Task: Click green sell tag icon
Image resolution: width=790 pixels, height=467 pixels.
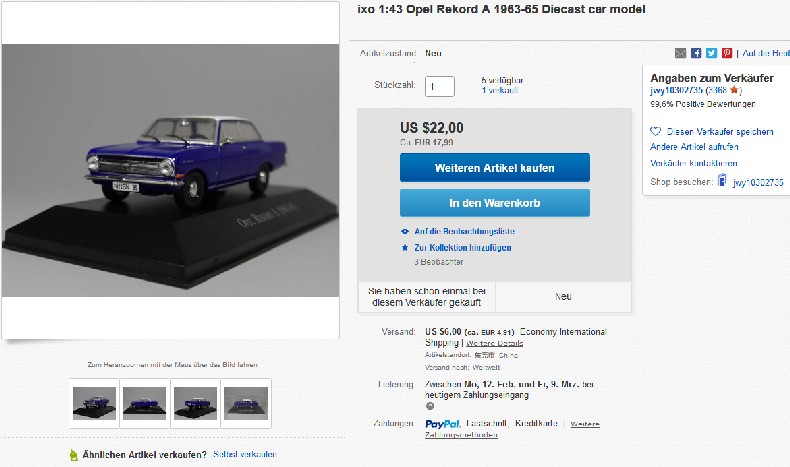Action: click(74, 455)
